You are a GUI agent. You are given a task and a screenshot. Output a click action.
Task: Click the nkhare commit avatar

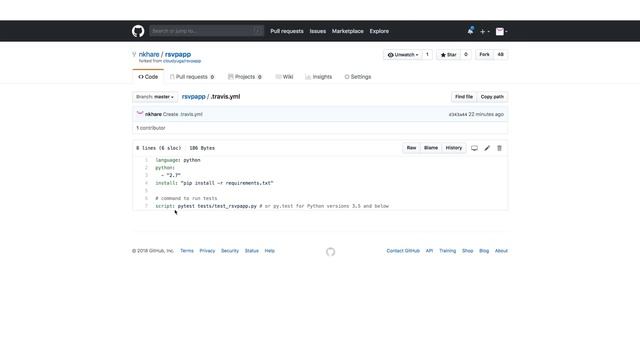tap(140, 114)
